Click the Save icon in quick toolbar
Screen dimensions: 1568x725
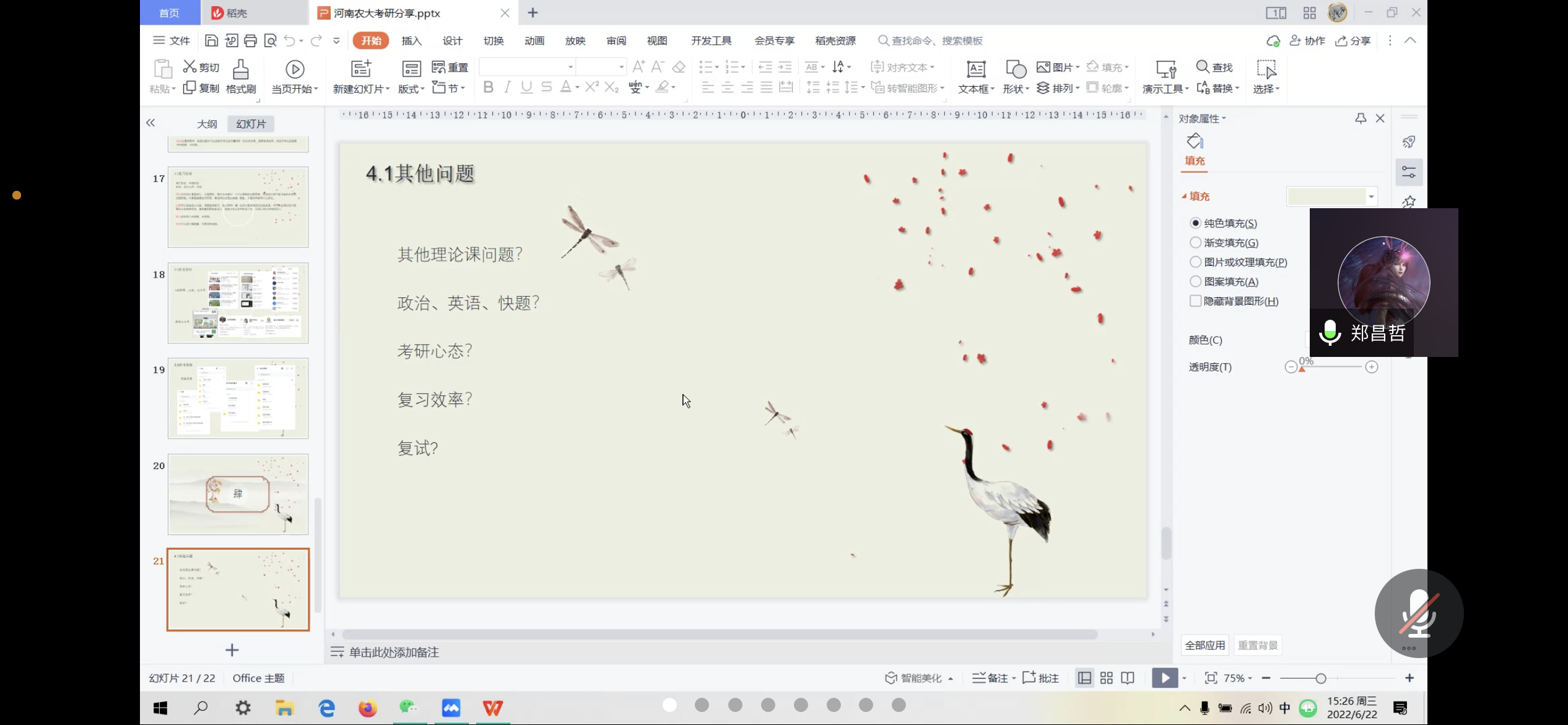pyautogui.click(x=211, y=41)
